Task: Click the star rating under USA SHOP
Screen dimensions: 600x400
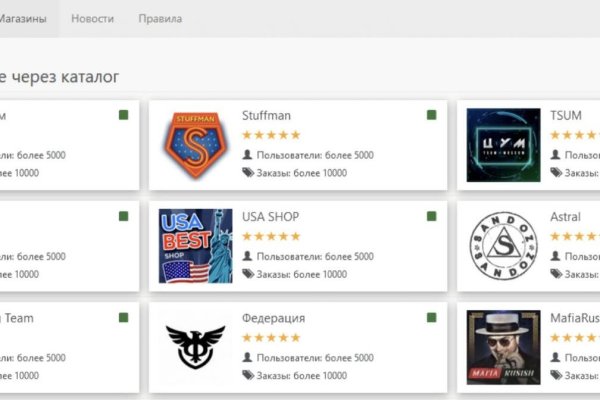Action: (271, 236)
